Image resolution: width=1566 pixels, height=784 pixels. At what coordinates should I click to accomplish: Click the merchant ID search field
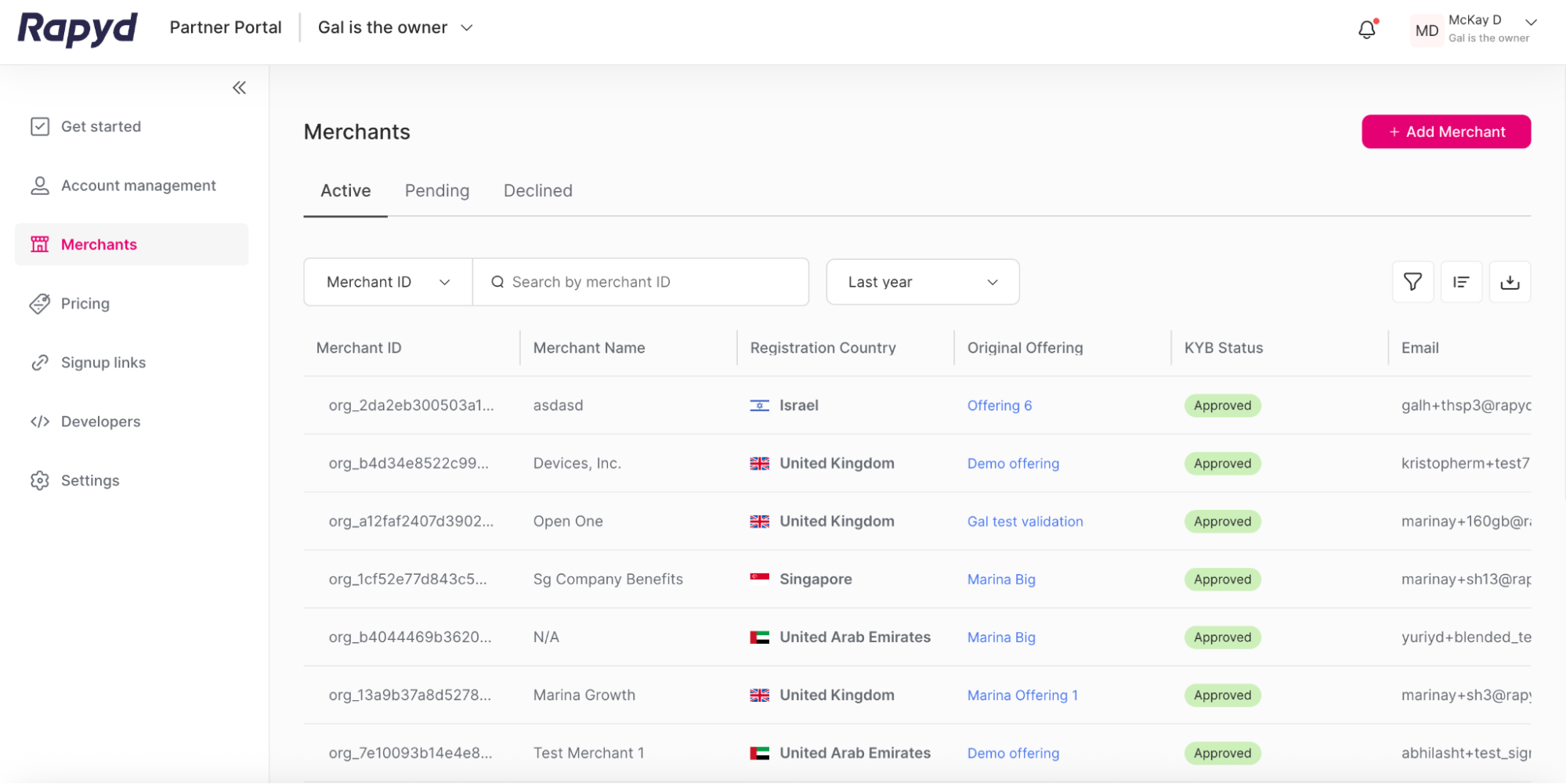tap(642, 281)
